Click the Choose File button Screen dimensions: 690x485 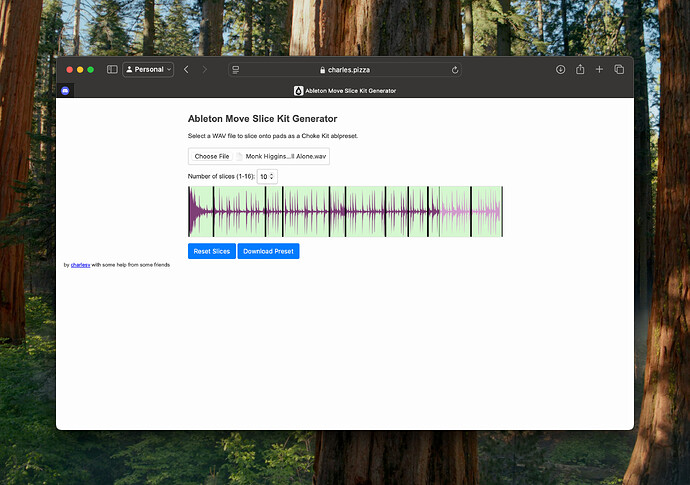click(x=212, y=156)
